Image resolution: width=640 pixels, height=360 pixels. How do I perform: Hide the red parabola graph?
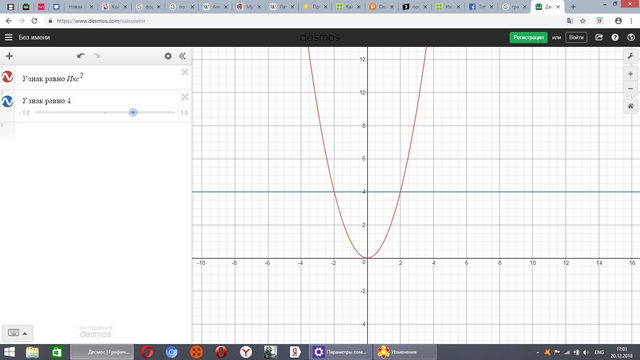pos(7,77)
